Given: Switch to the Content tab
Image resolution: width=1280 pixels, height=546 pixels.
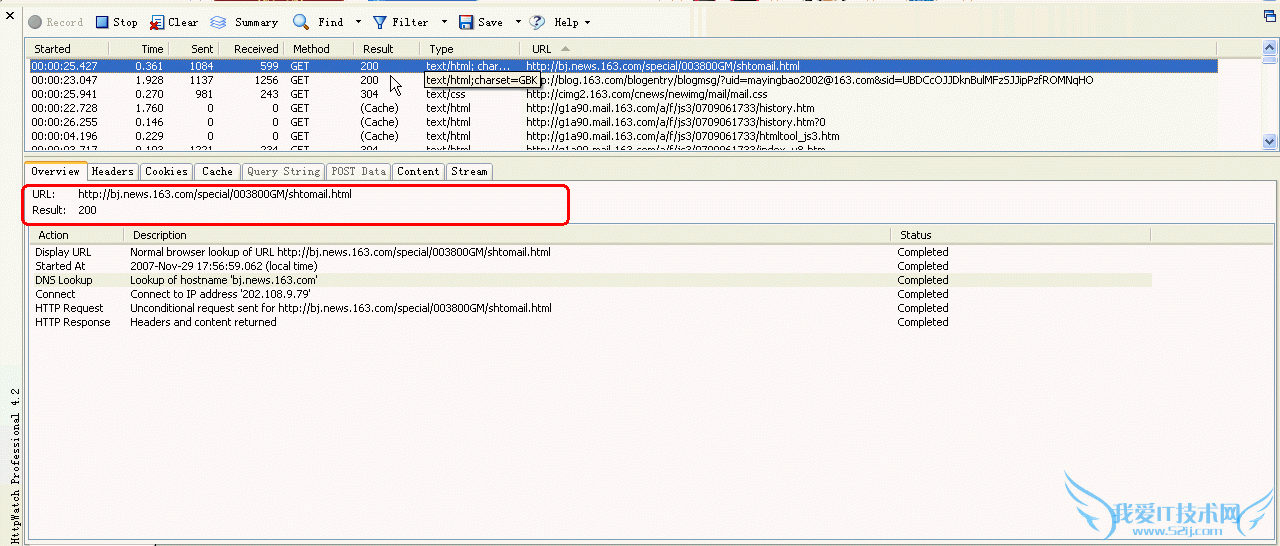Looking at the screenshot, I should coord(418,172).
